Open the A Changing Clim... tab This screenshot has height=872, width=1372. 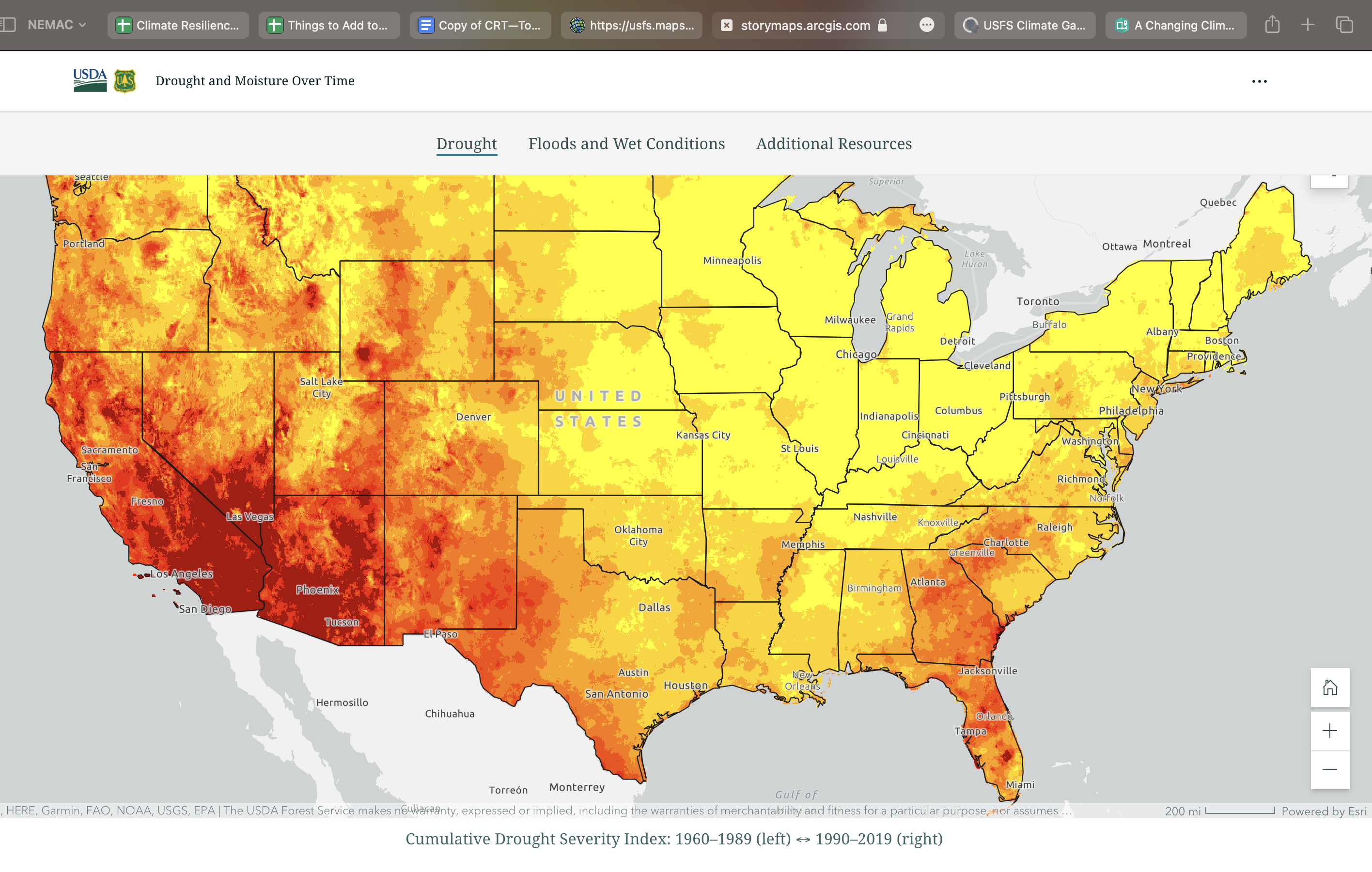tap(1175, 25)
